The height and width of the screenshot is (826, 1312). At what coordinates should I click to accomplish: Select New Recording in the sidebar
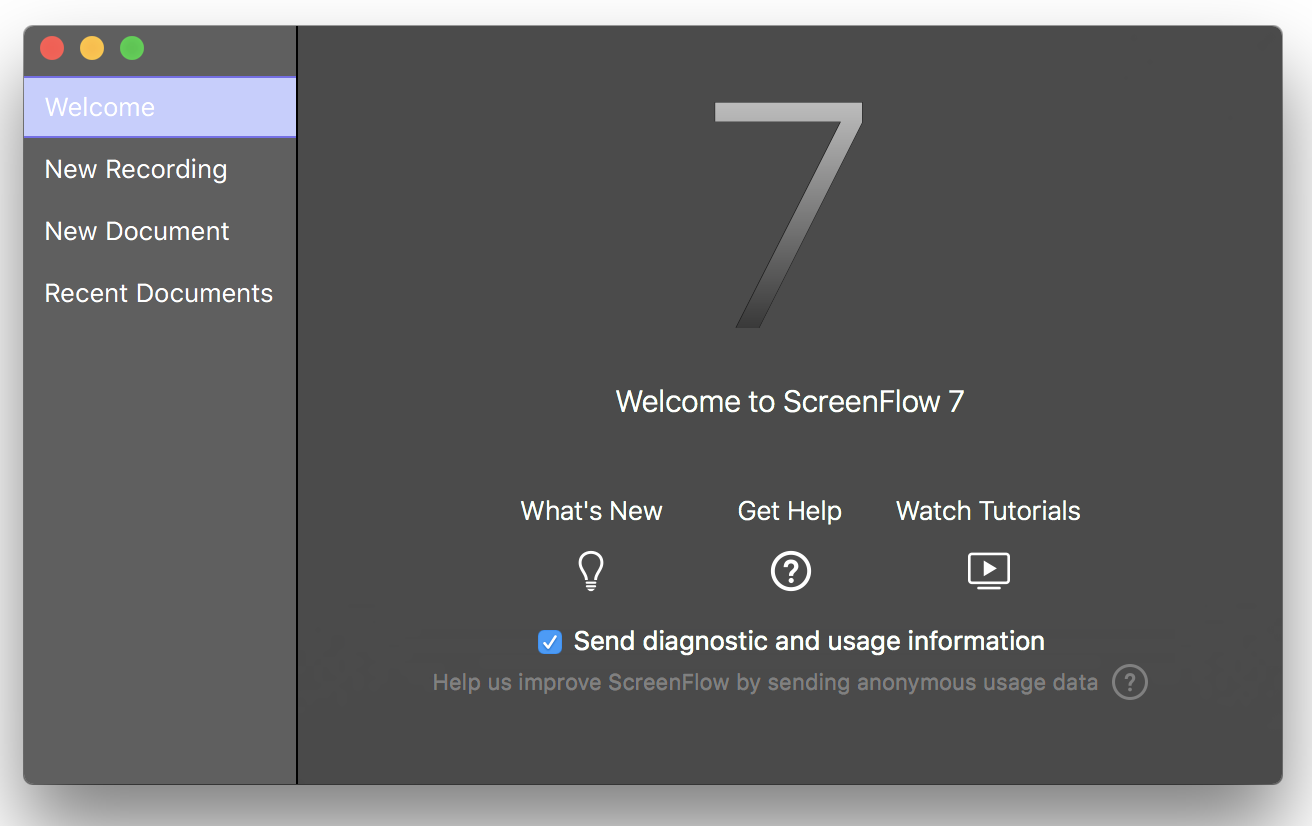(135, 169)
